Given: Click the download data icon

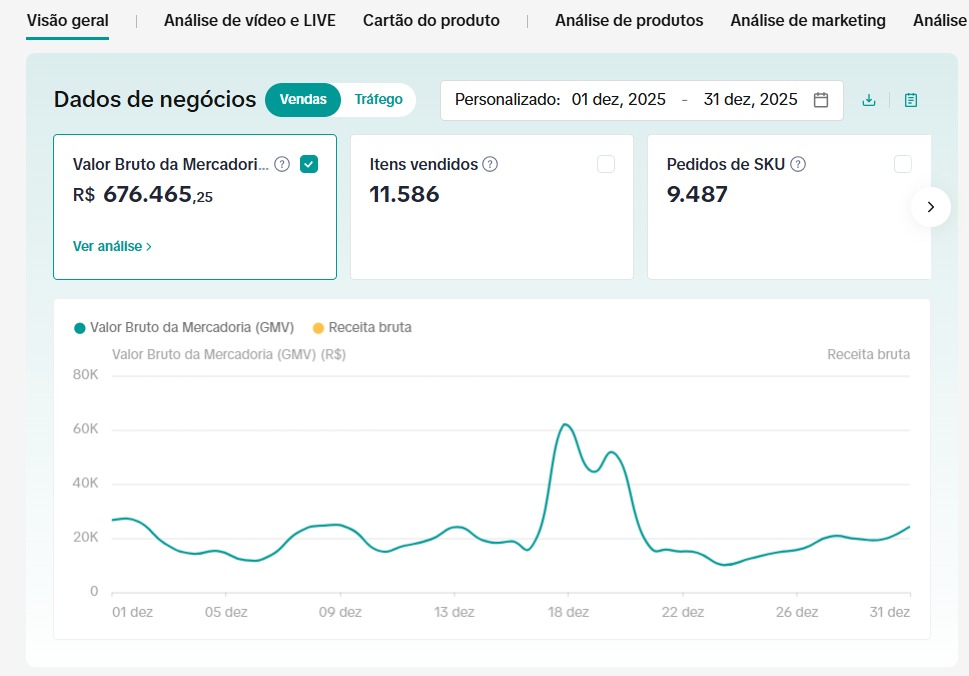Looking at the screenshot, I should pyautogui.click(x=869, y=100).
